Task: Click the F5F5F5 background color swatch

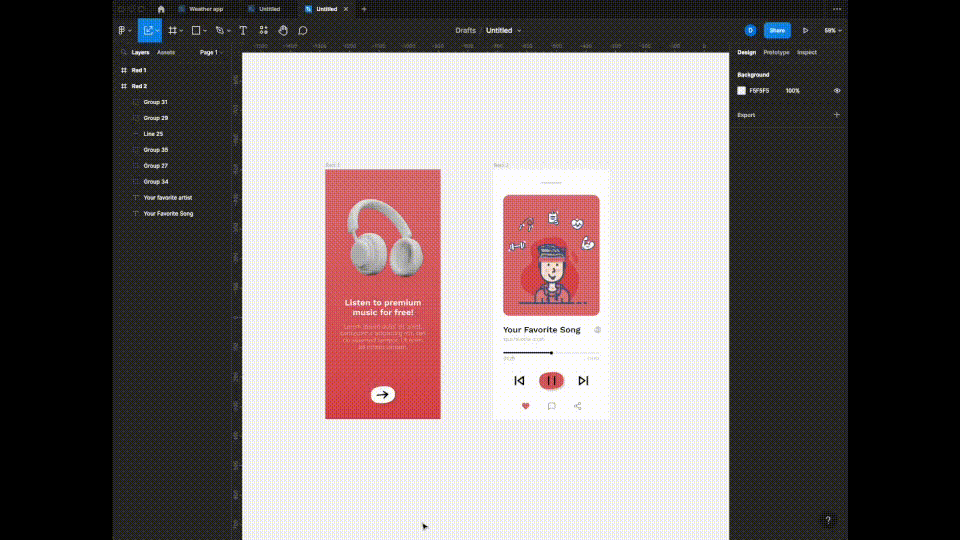Action: 742,91
